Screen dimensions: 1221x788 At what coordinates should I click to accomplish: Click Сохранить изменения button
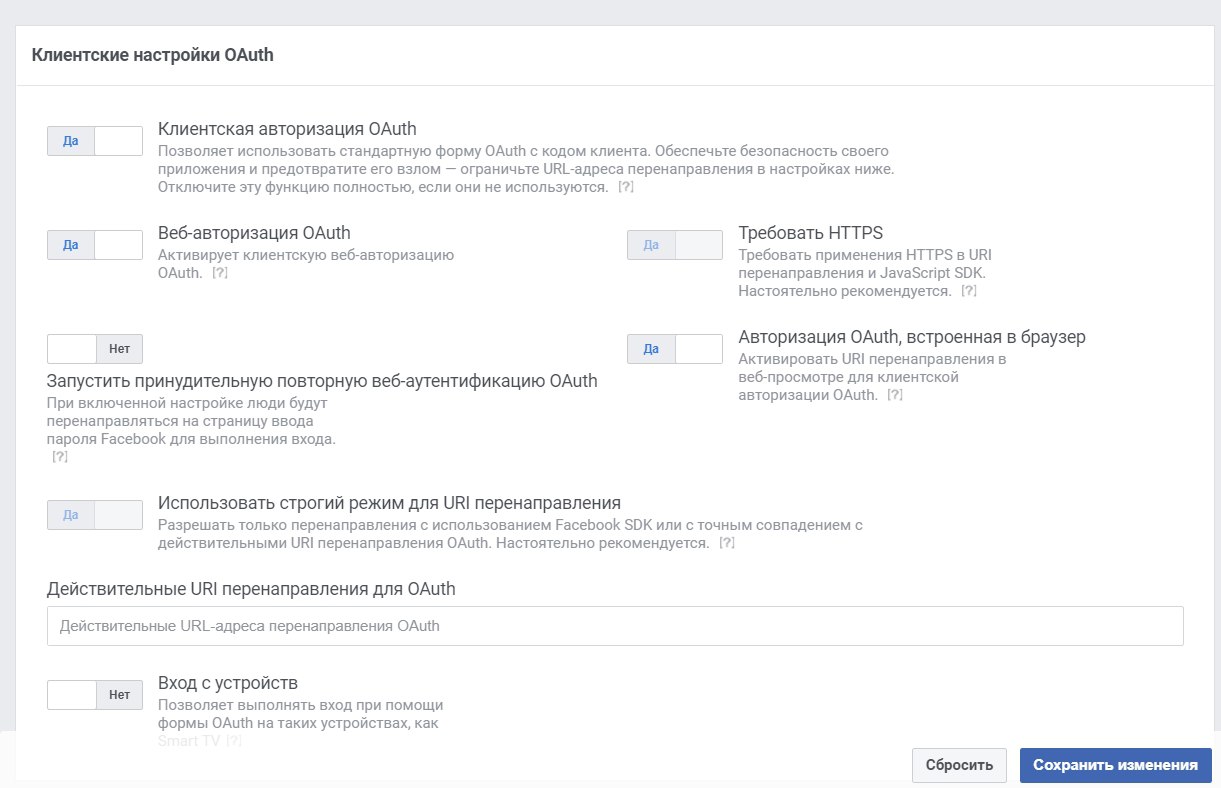1115,765
